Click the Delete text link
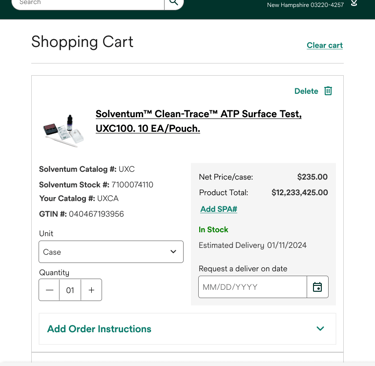This screenshot has width=375, height=366. [306, 91]
